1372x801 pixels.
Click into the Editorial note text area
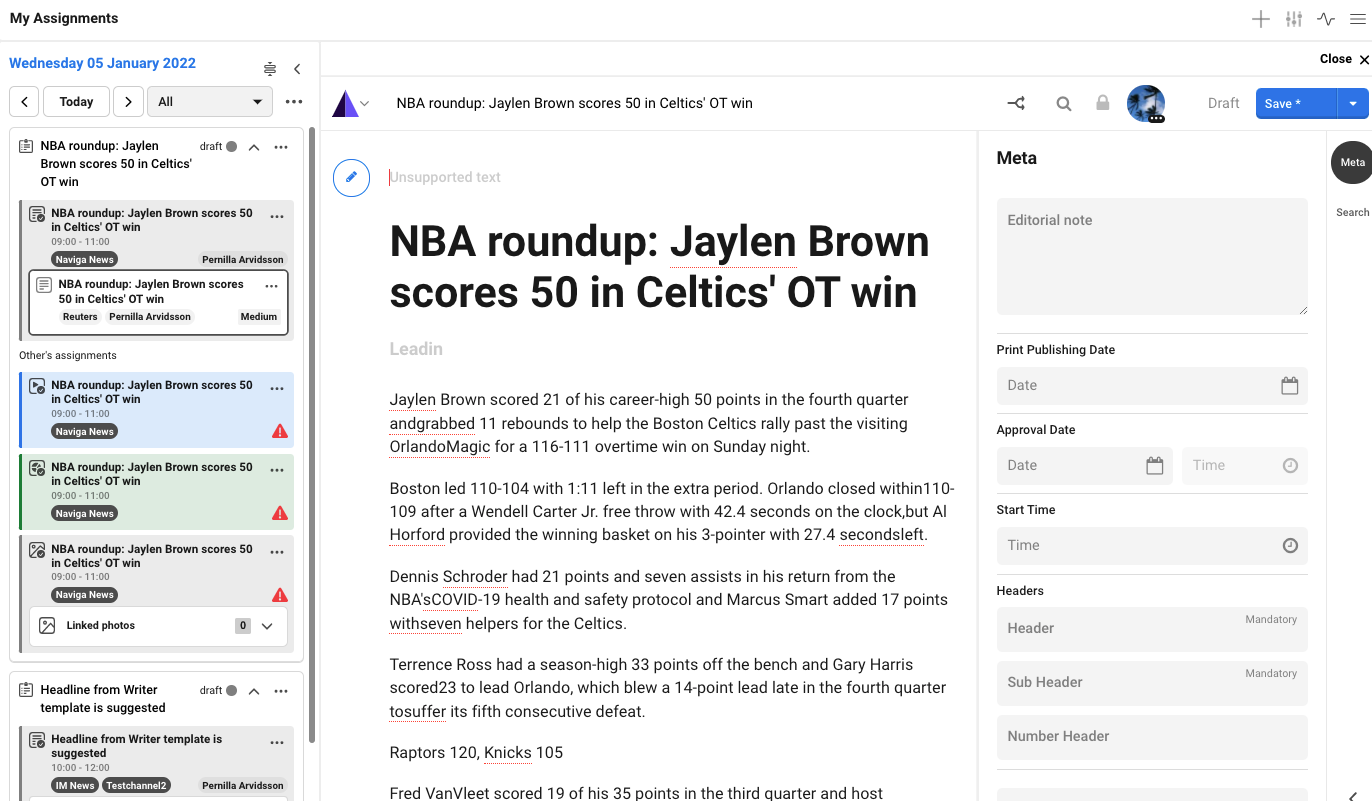coord(1151,257)
